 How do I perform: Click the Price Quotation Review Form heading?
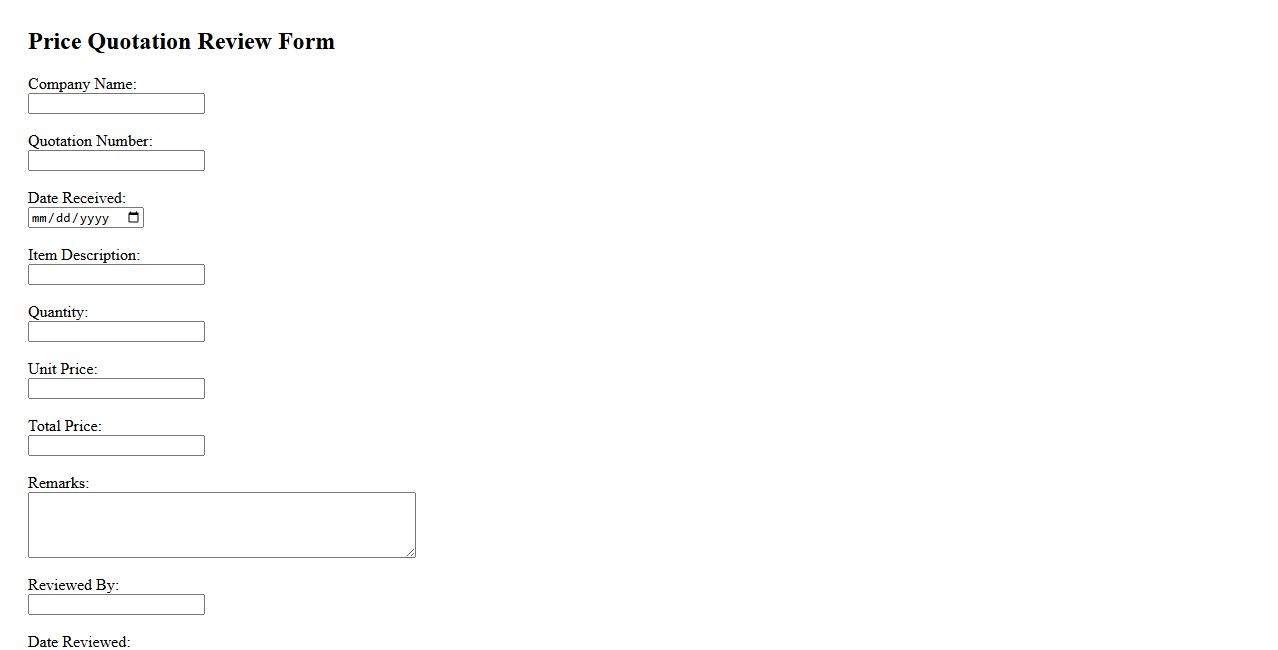point(181,41)
